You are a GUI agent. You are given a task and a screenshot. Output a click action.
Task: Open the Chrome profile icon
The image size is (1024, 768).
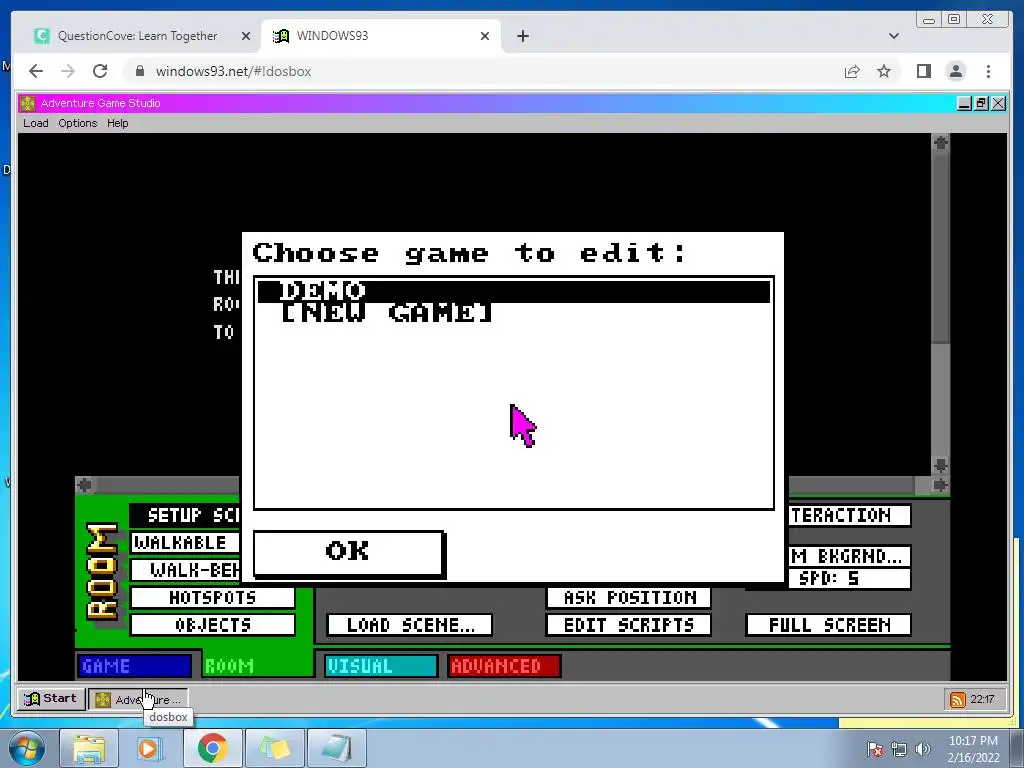click(955, 71)
